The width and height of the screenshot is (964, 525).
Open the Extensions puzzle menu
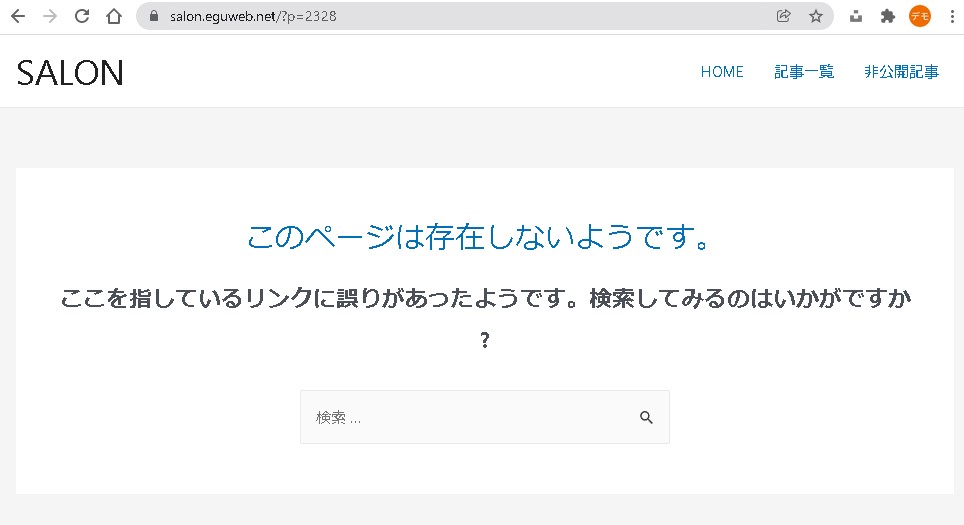887,16
